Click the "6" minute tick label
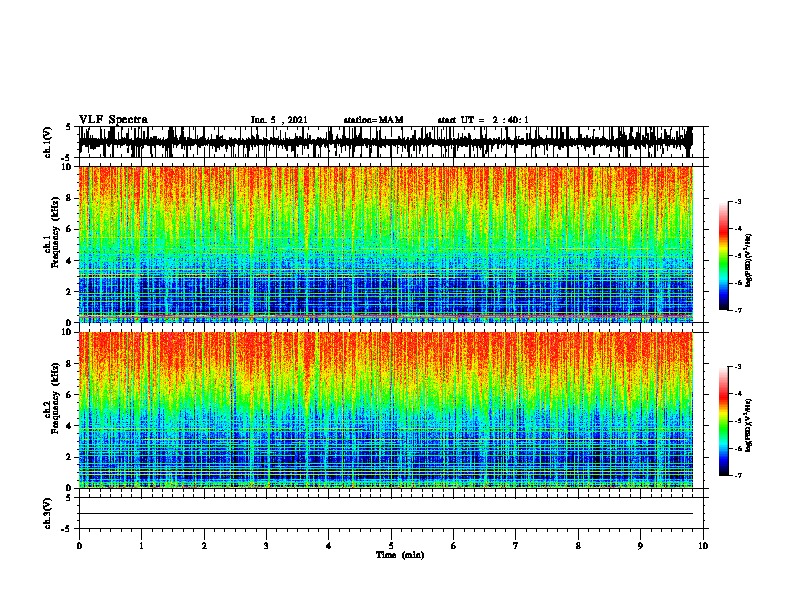 [x=454, y=546]
